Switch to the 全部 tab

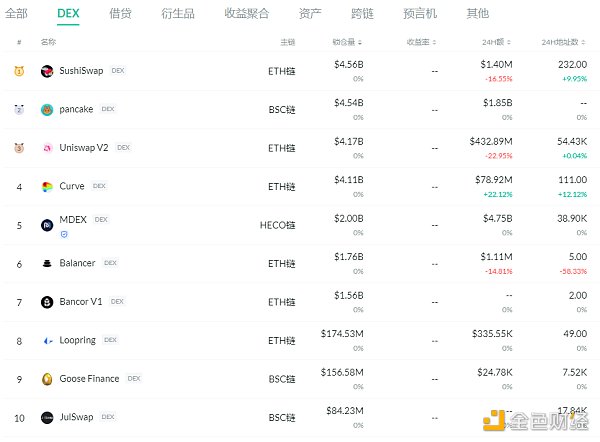coord(16,14)
